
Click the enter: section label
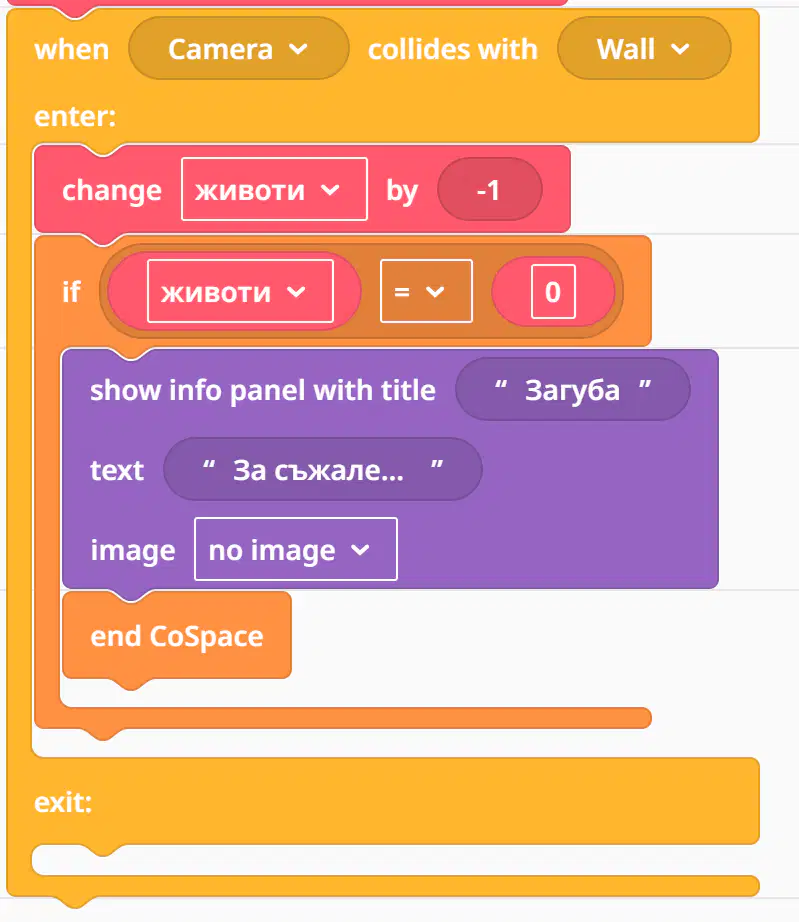[x=75, y=116]
